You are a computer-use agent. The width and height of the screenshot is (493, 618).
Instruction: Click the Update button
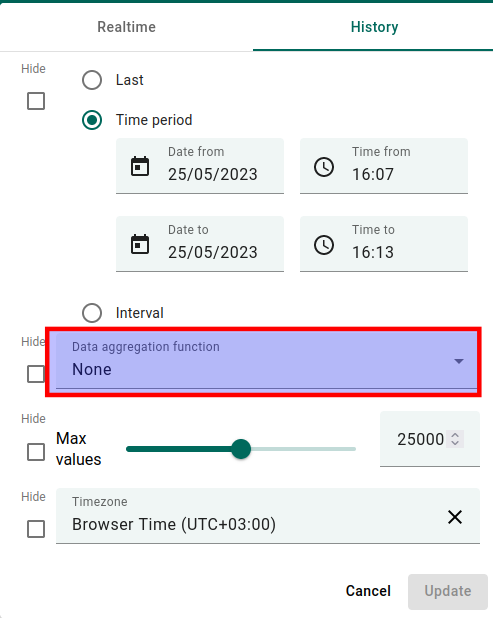(x=448, y=591)
